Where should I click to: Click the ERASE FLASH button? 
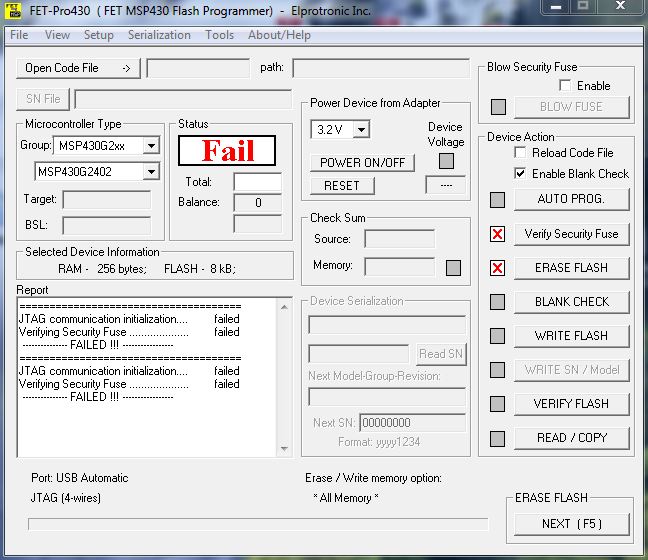572,268
